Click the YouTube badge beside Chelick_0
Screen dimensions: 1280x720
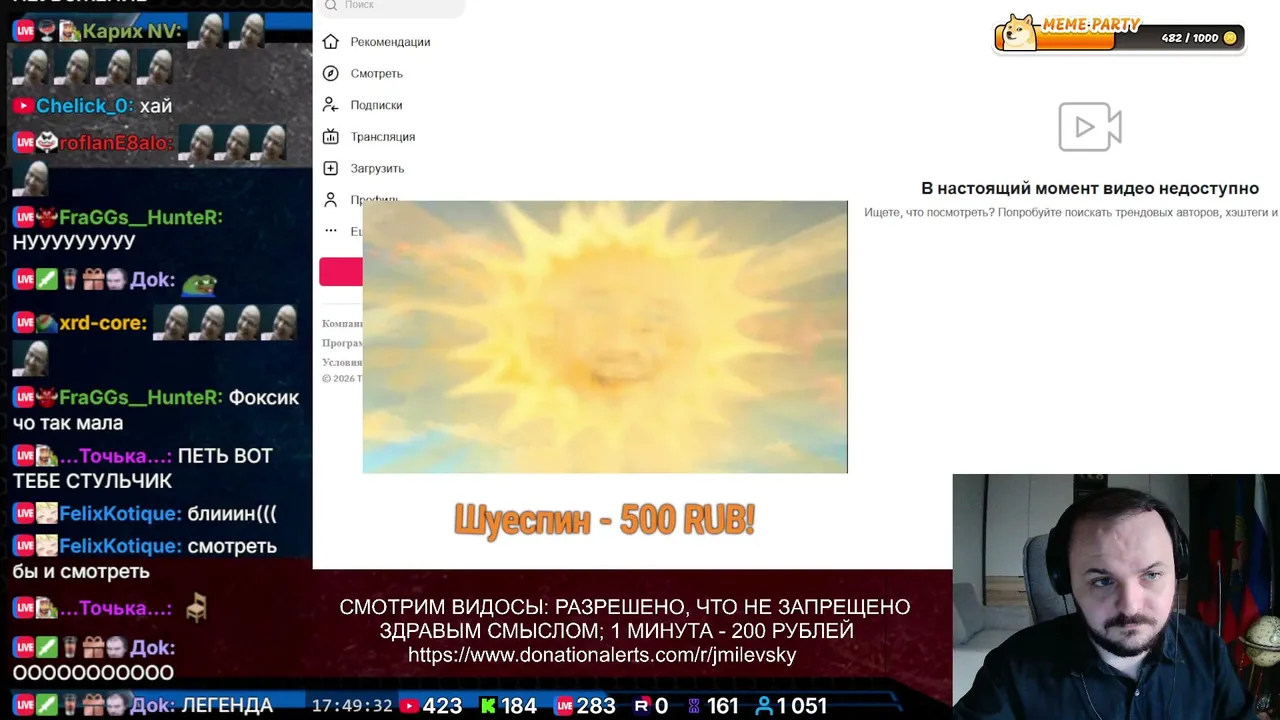point(23,106)
